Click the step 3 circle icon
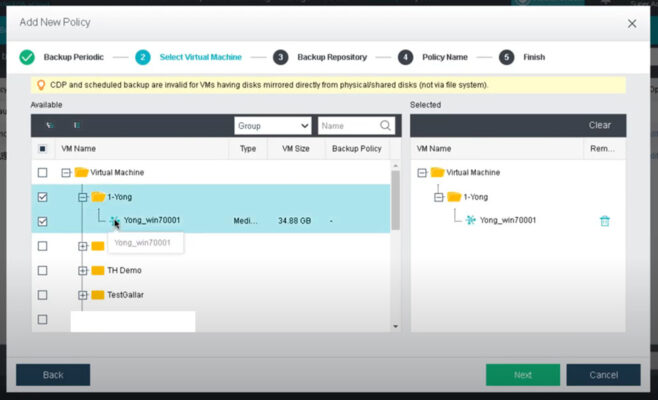 pyautogui.click(x=280, y=57)
